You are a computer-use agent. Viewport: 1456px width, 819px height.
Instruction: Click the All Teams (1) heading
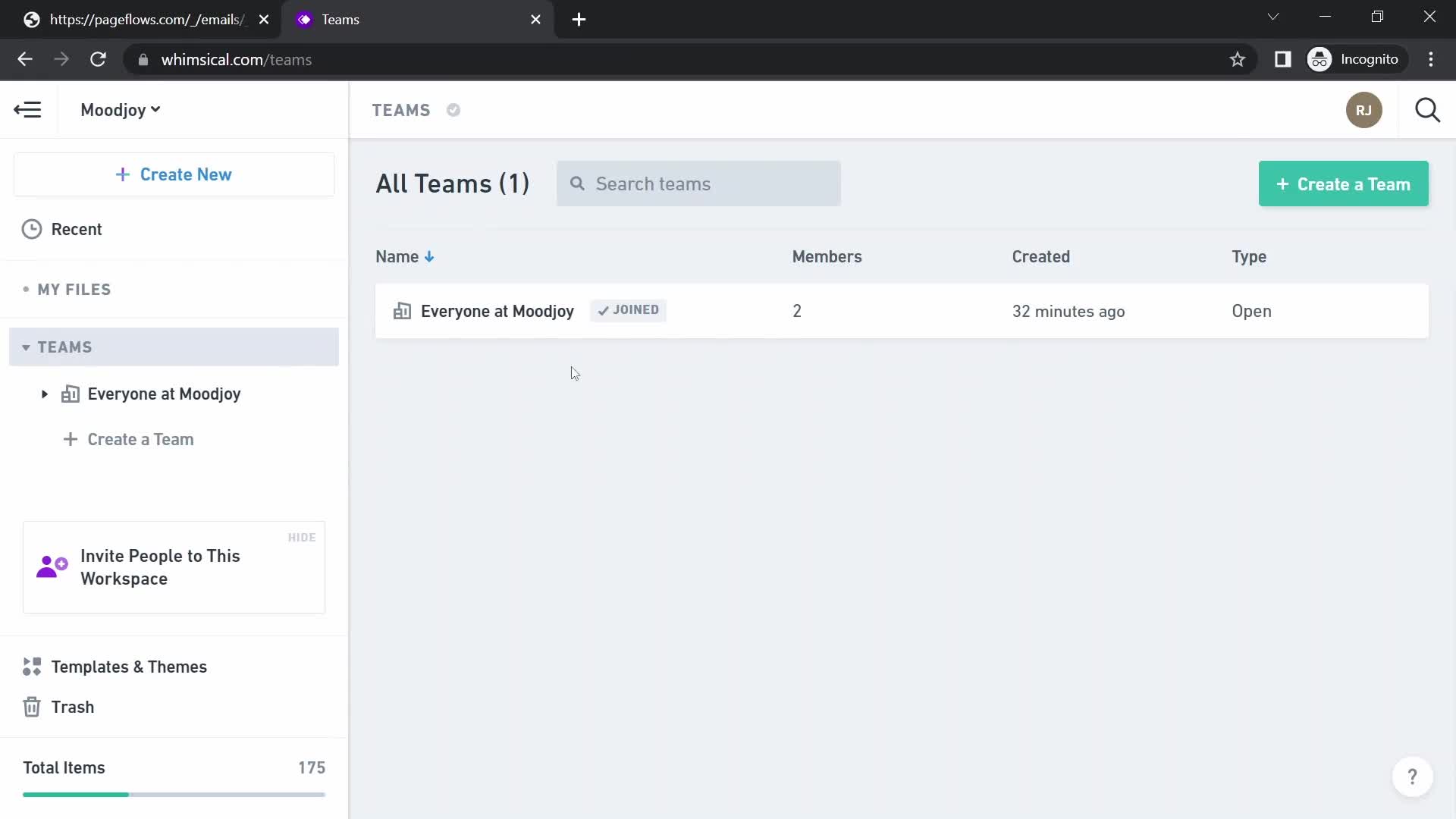452,184
